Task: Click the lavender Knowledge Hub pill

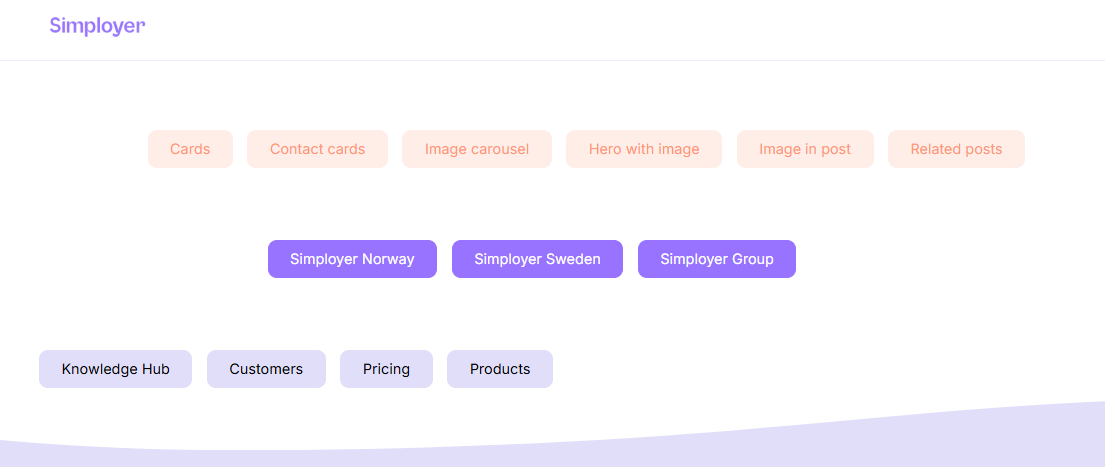Action: pos(115,369)
